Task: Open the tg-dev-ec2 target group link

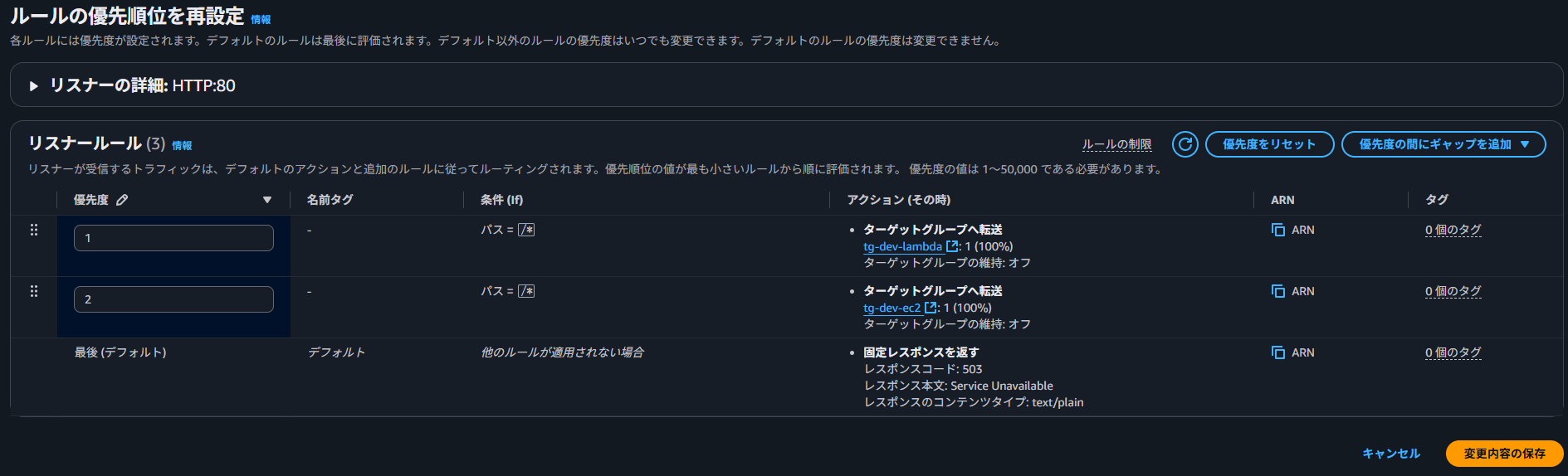Action: (x=892, y=308)
